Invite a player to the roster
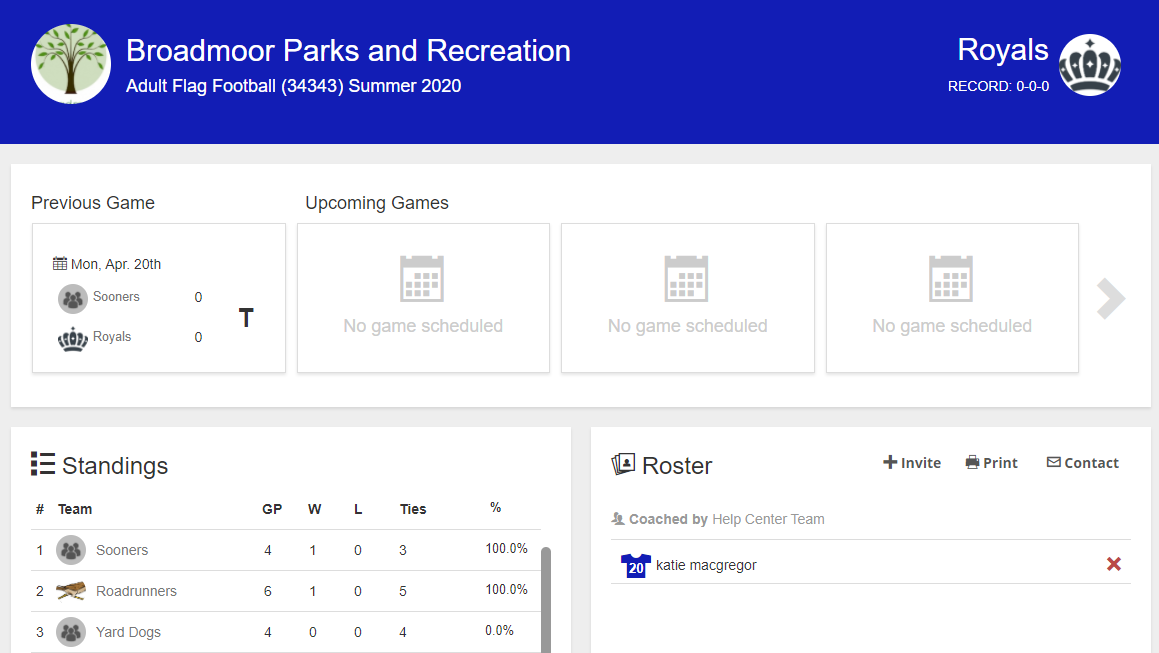The width and height of the screenshot is (1159, 653). 912,463
